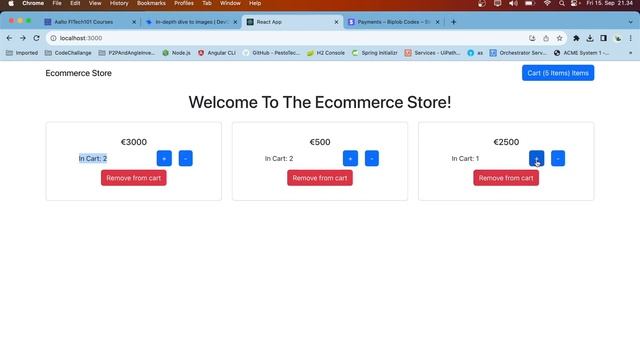The height and width of the screenshot is (360, 640).
Task: Remove the €3000 product from cart
Action: (x=134, y=178)
